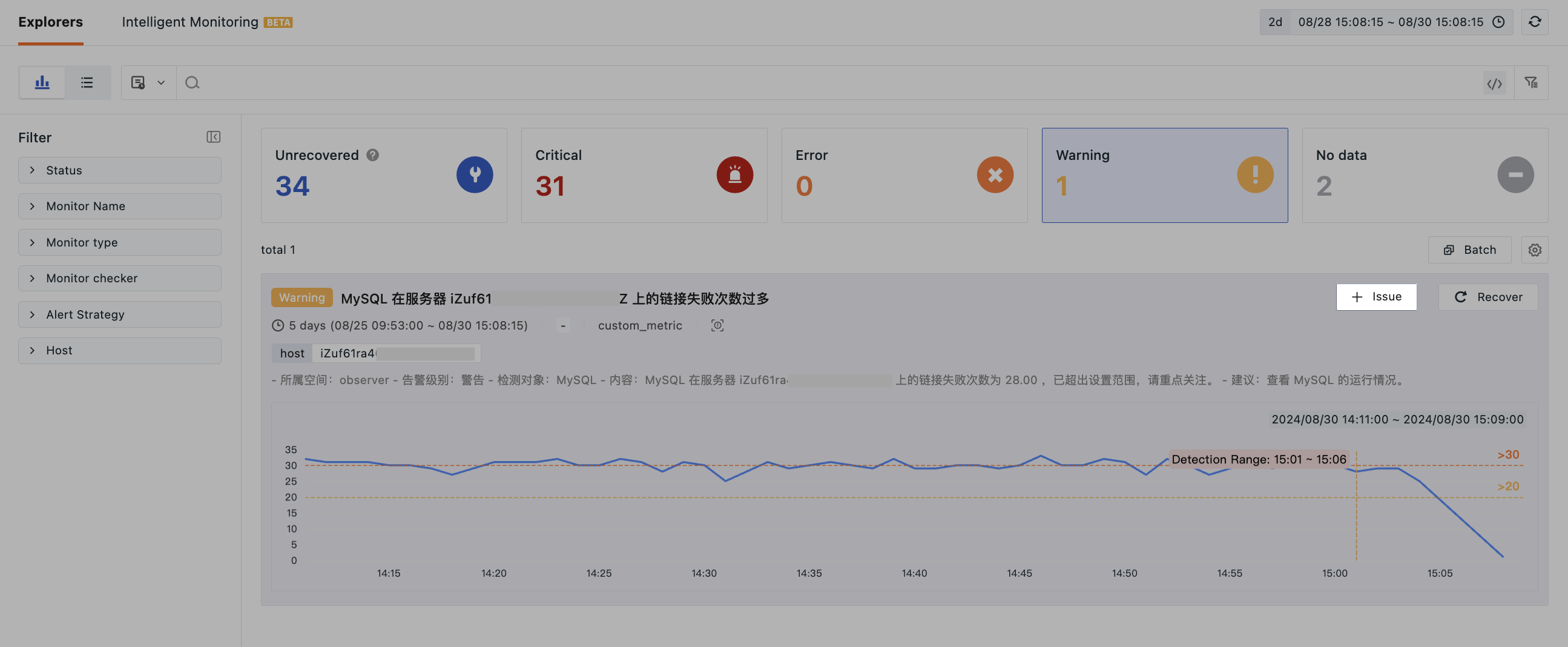1568x647 pixels.
Task: Create an Issue for the alert
Action: coord(1375,297)
